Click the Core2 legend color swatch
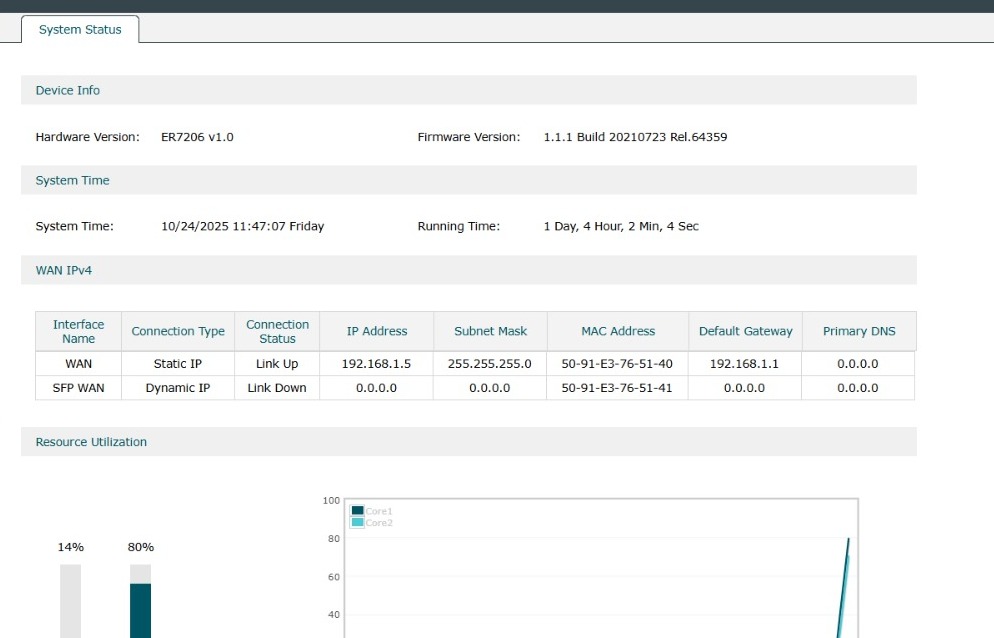Image resolution: width=994 pixels, height=638 pixels. coord(357,523)
